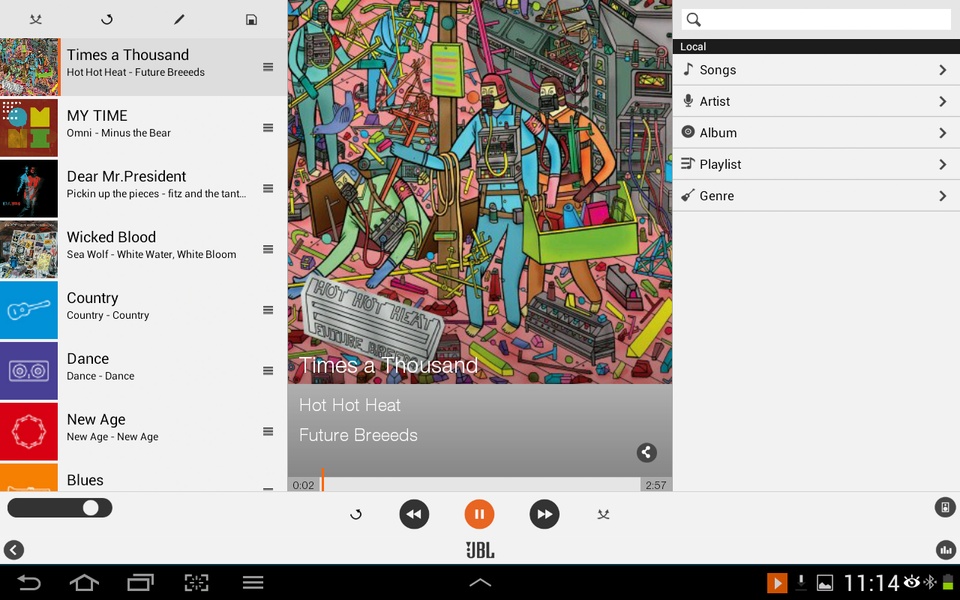Tap the reorder handle on the Wicked Blood row

coord(268,249)
